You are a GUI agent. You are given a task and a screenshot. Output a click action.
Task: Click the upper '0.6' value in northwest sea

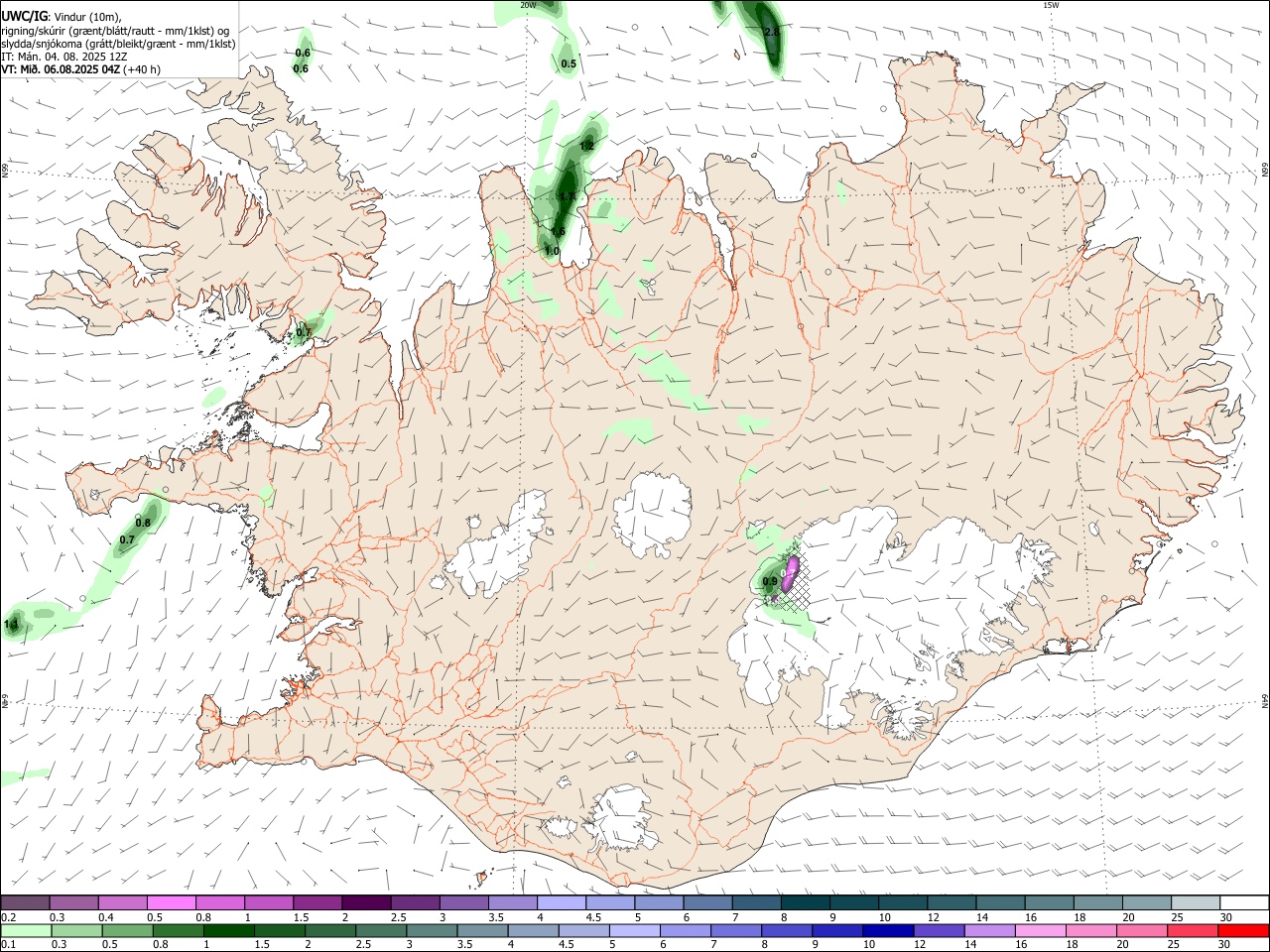pyautogui.click(x=303, y=53)
